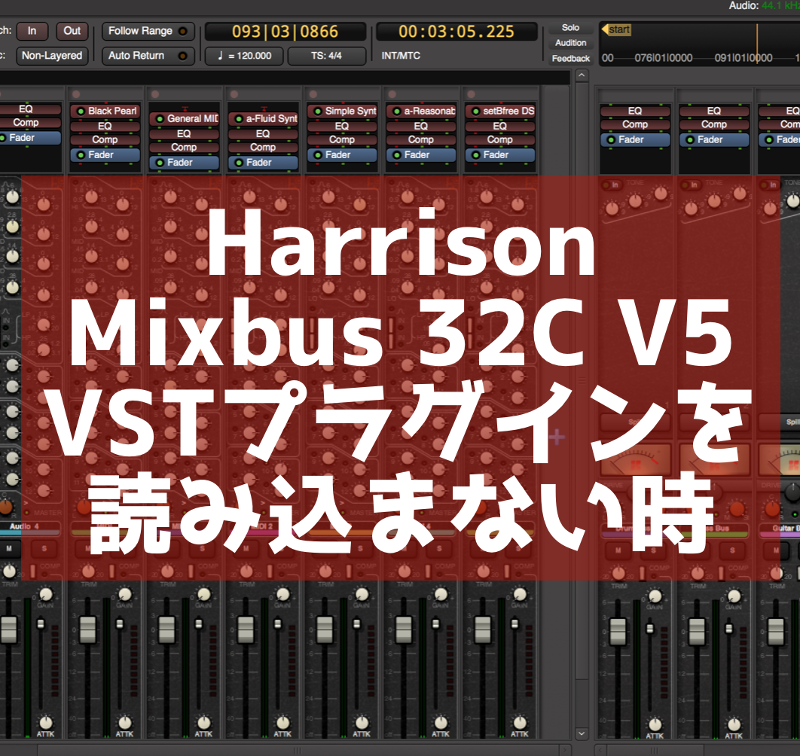The height and width of the screenshot is (756, 800).
Task: Select Comp processor under setBfree DS
Action: [x=500, y=140]
